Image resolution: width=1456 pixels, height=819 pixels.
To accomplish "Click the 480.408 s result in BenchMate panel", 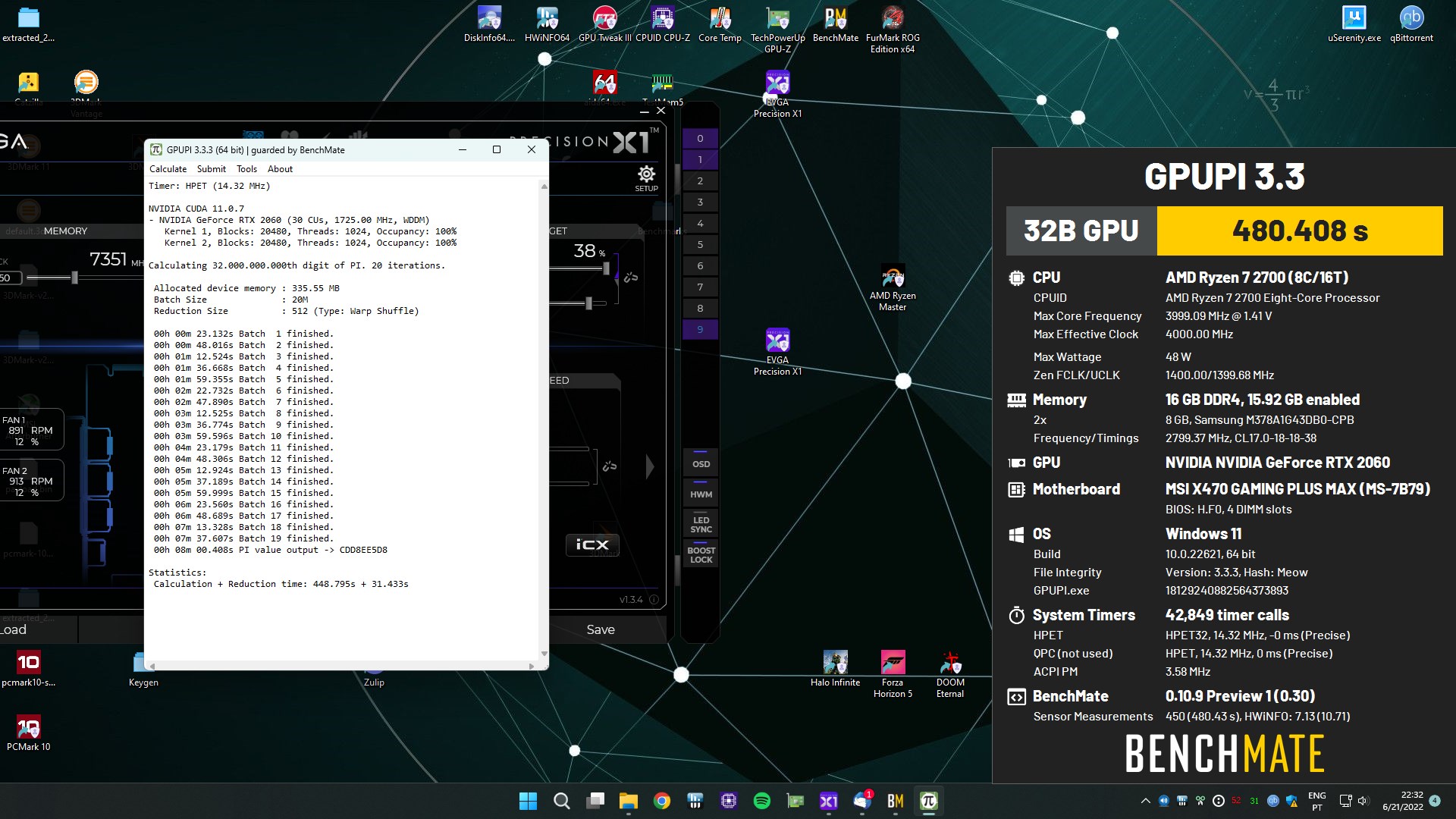I will tap(1300, 231).
